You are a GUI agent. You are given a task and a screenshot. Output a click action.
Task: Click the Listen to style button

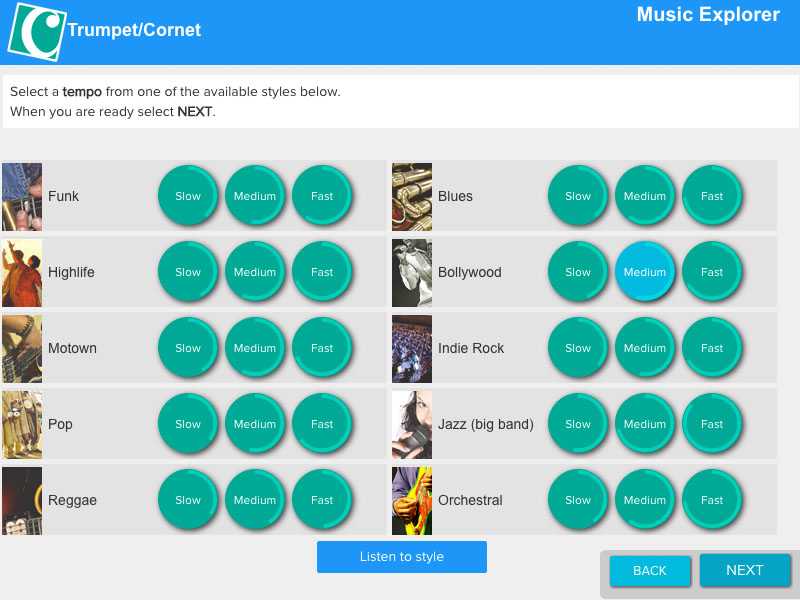click(402, 557)
